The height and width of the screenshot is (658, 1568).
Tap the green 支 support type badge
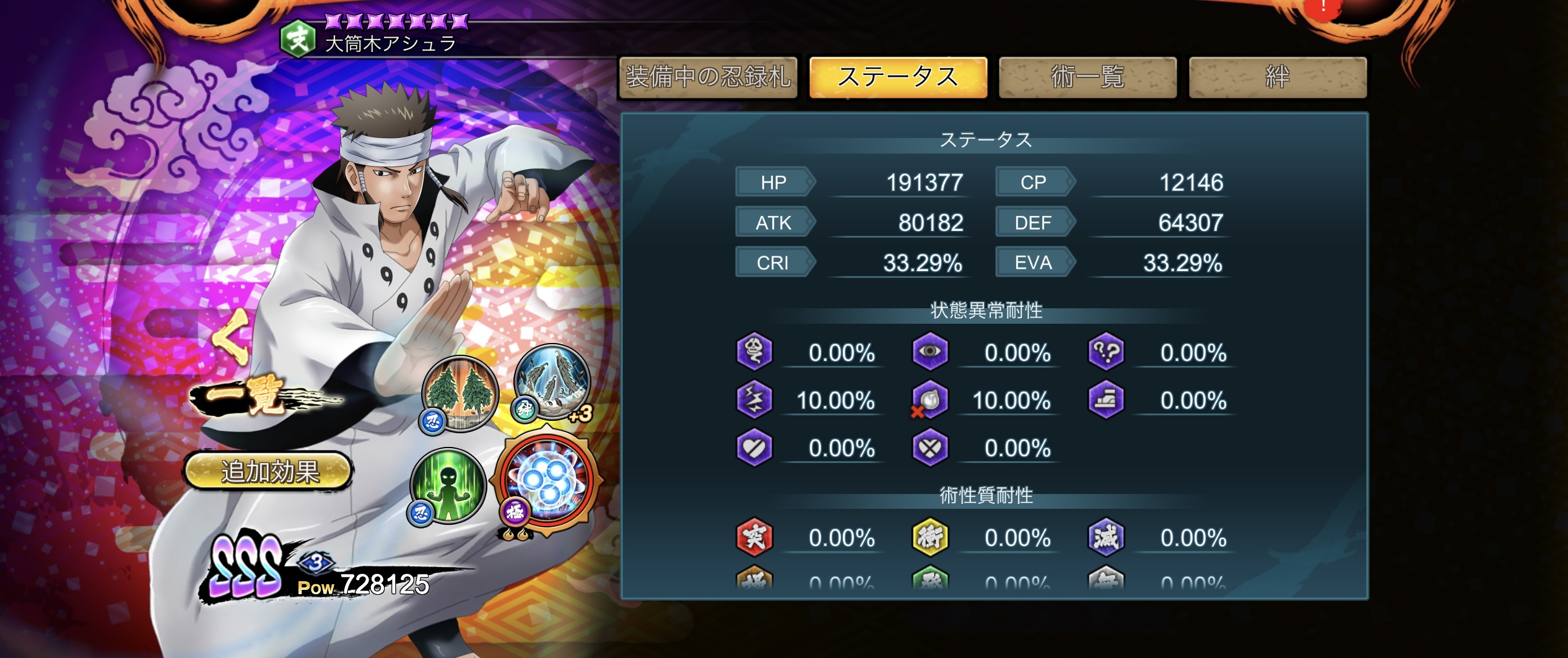click(x=298, y=38)
